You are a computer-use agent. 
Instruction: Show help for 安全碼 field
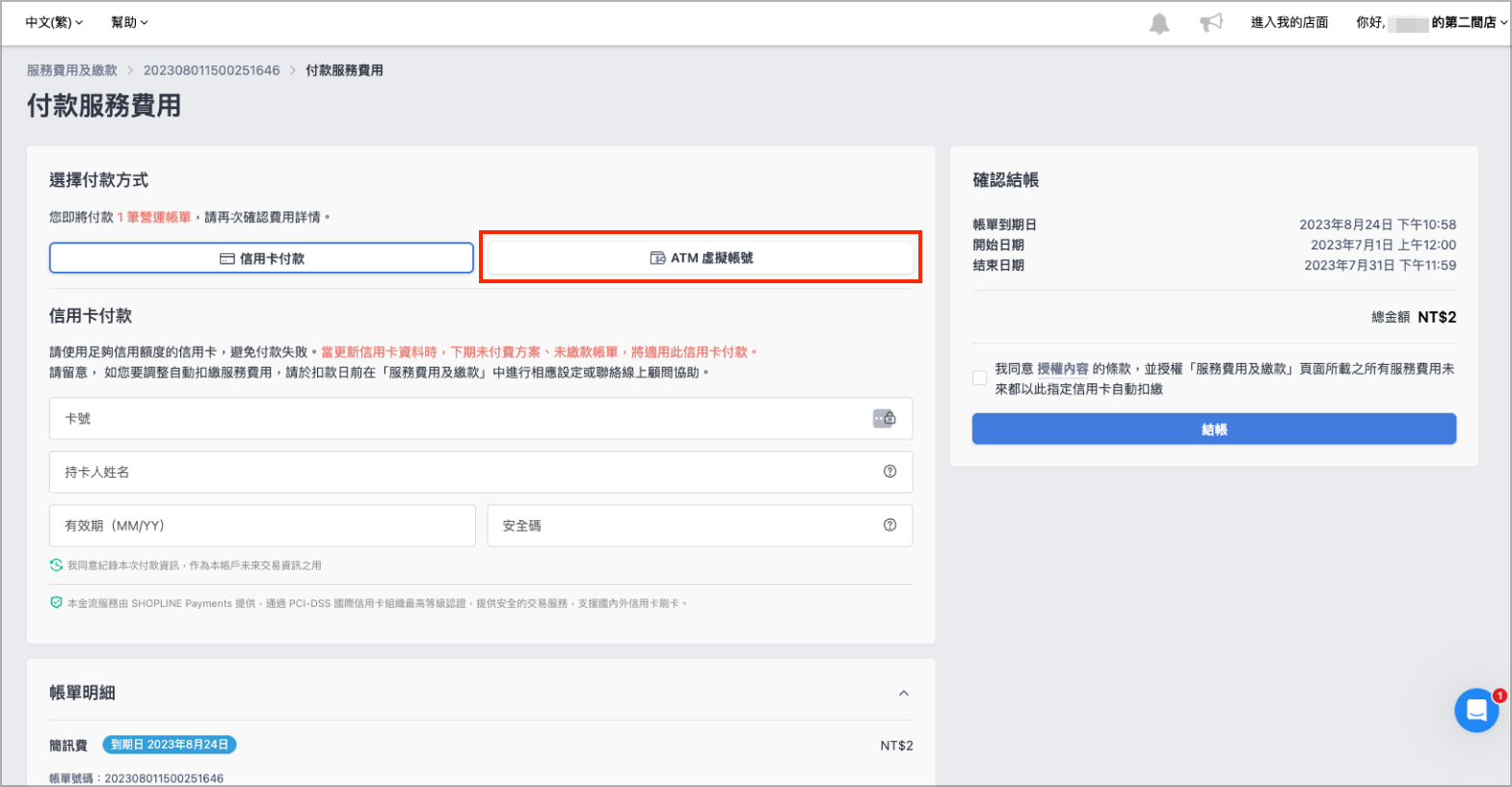(x=889, y=525)
